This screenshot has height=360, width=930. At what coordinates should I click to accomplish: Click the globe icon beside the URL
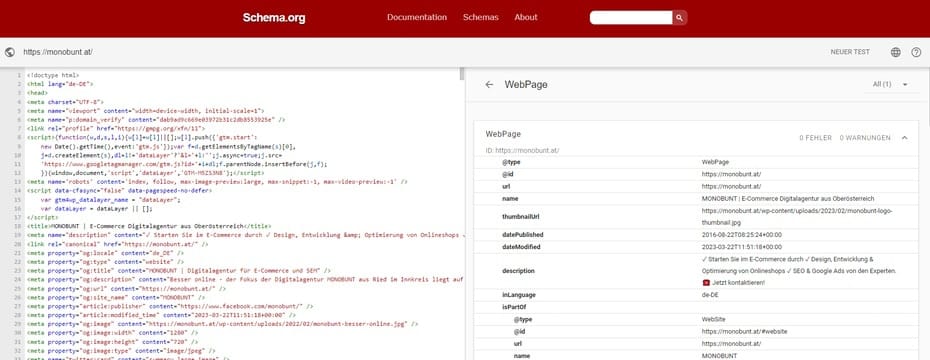tap(9, 52)
